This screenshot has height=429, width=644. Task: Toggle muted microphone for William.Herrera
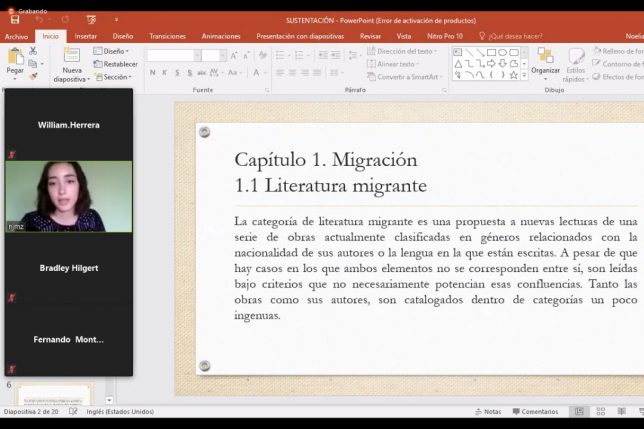[x=12, y=154]
